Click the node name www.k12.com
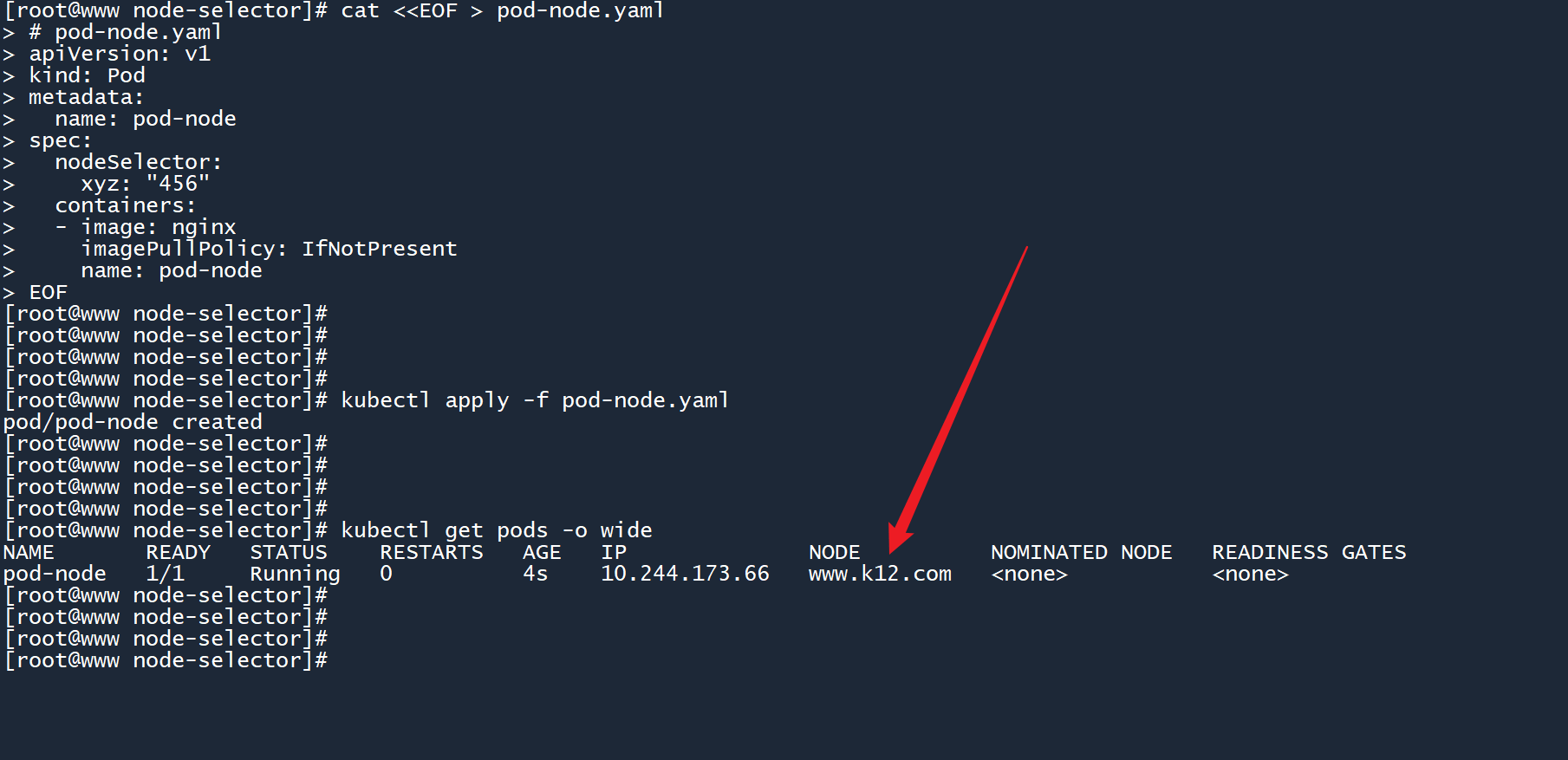Screen dimensions: 1568x760 880,574
